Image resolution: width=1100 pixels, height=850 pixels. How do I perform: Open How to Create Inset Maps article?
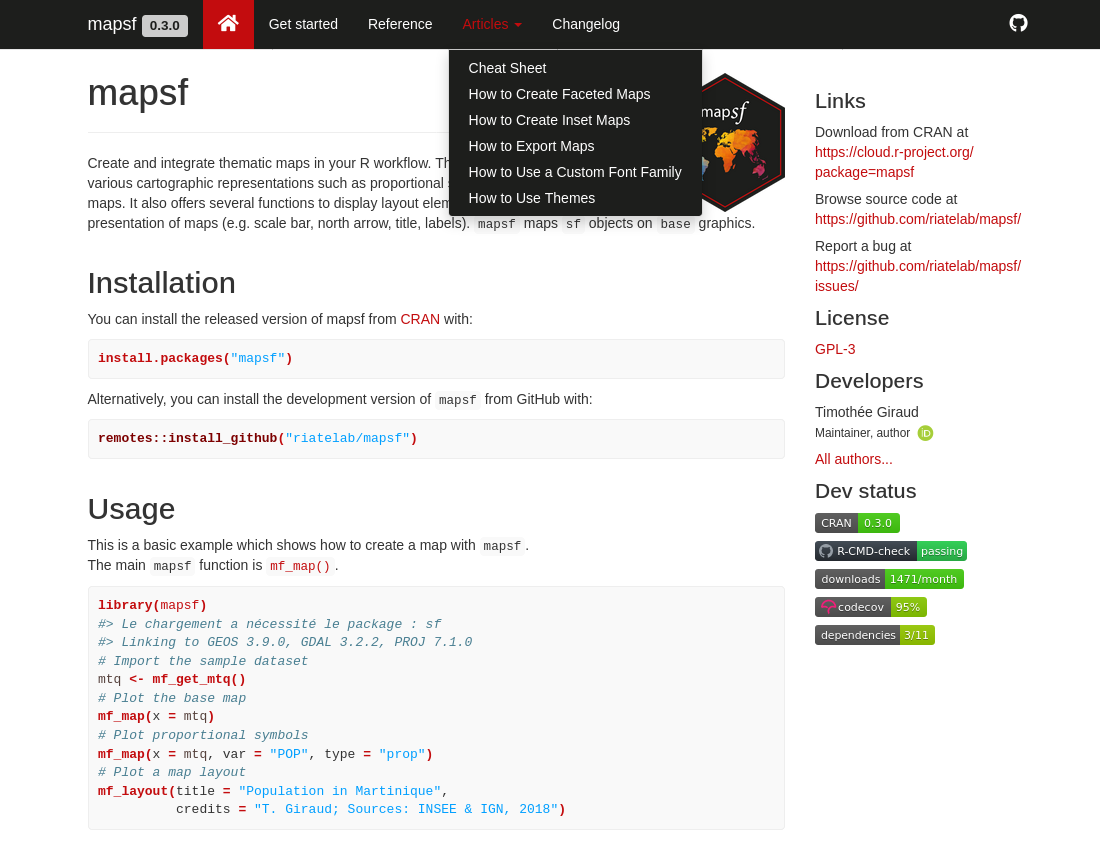point(549,120)
